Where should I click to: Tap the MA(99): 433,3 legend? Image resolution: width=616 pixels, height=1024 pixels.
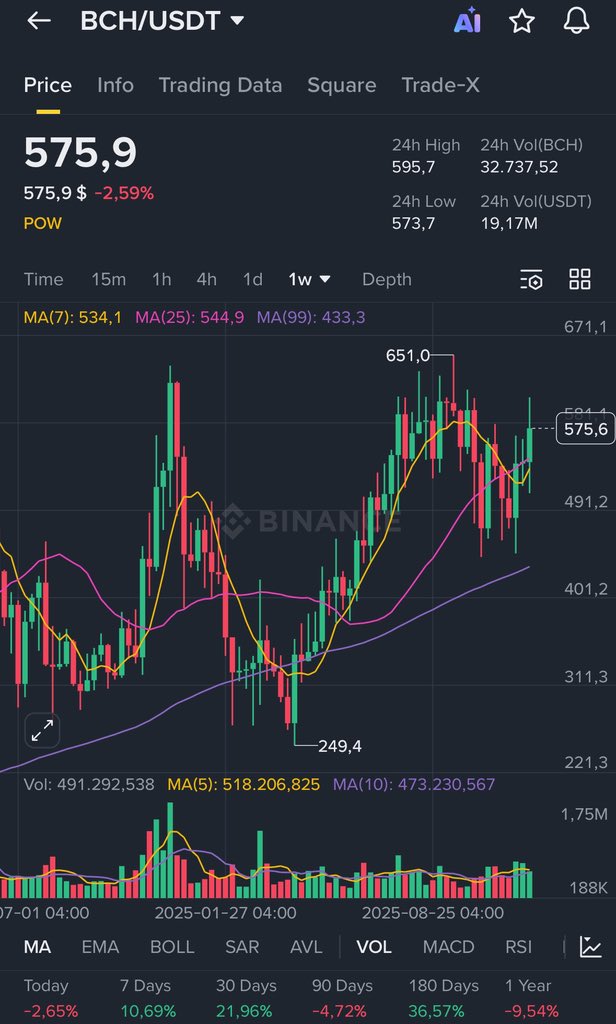tap(311, 318)
